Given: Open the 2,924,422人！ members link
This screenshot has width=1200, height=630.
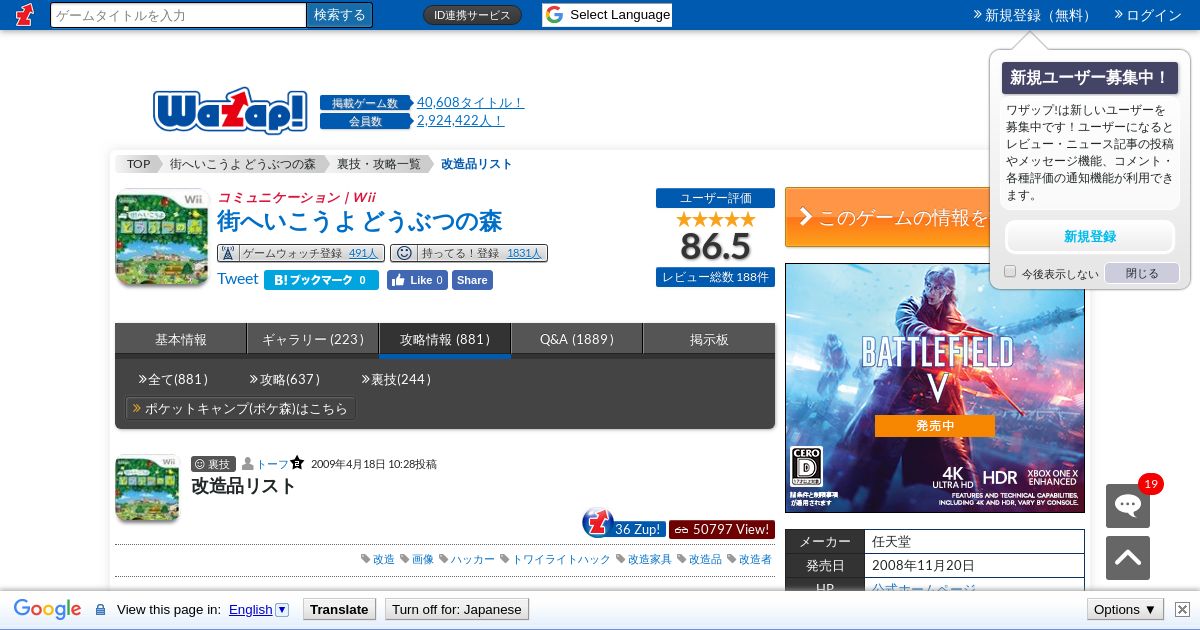Looking at the screenshot, I should 460,120.
